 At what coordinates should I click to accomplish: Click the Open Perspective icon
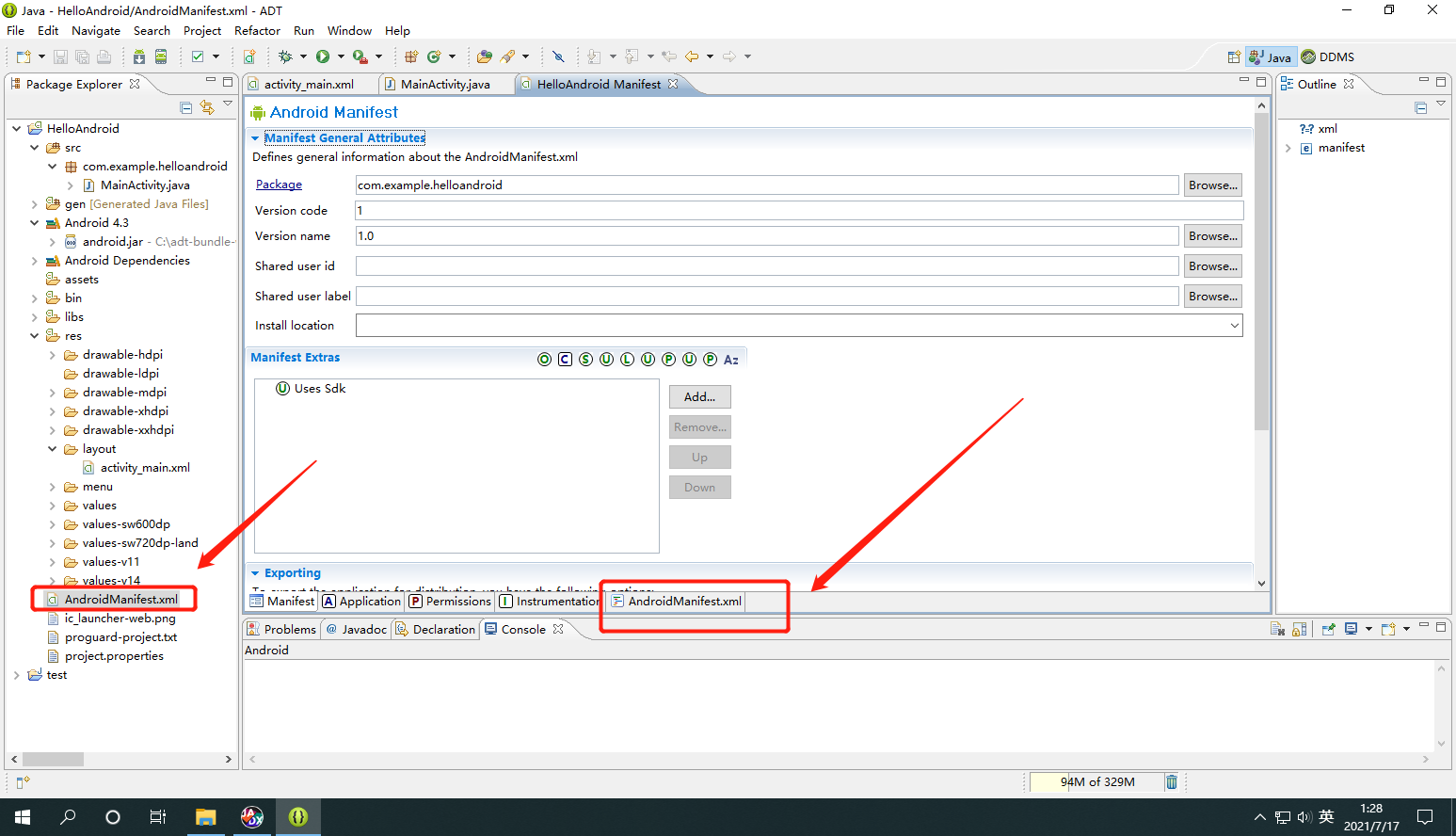pyautogui.click(x=1233, y=57)
